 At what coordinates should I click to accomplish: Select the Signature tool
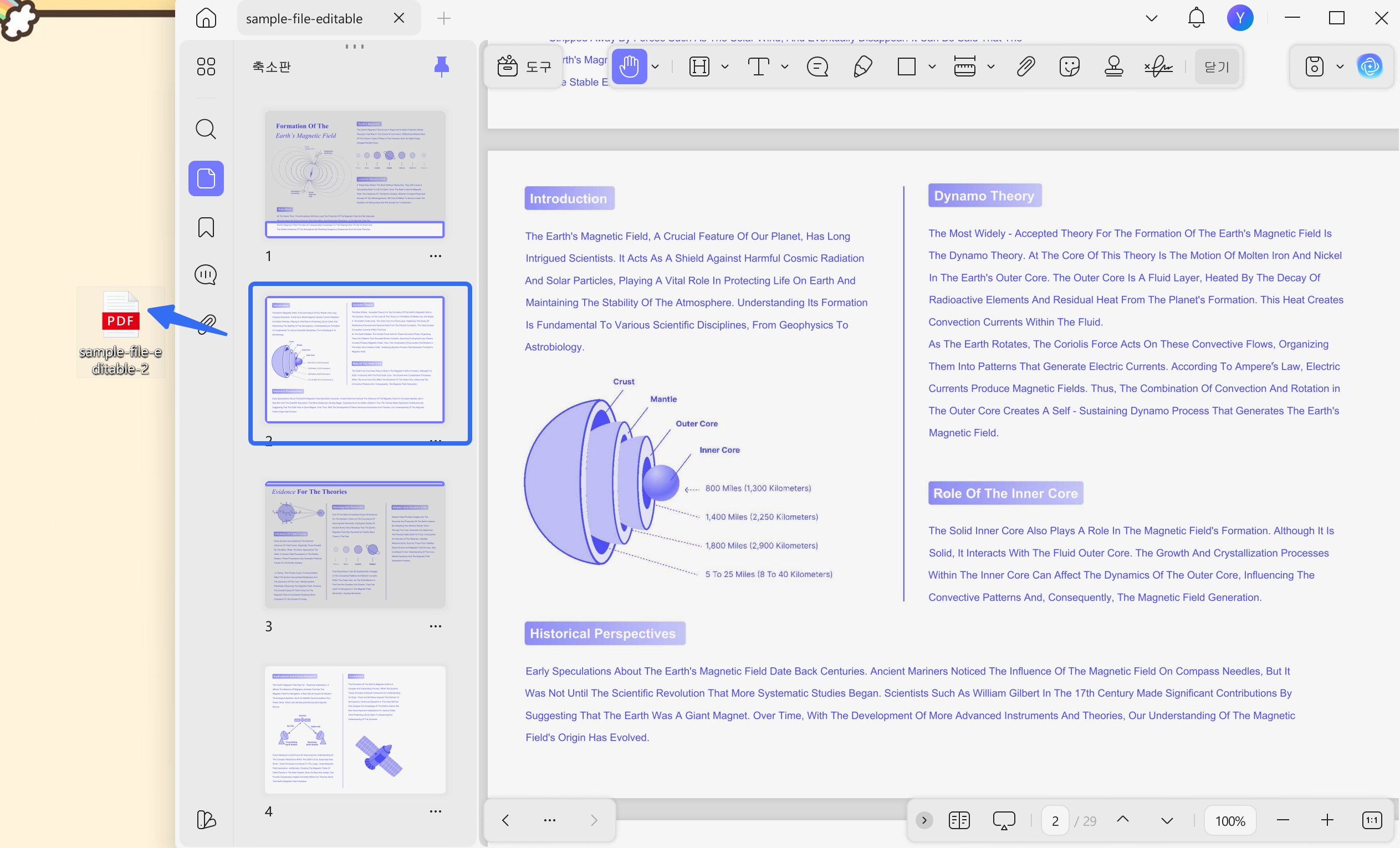1158,67
